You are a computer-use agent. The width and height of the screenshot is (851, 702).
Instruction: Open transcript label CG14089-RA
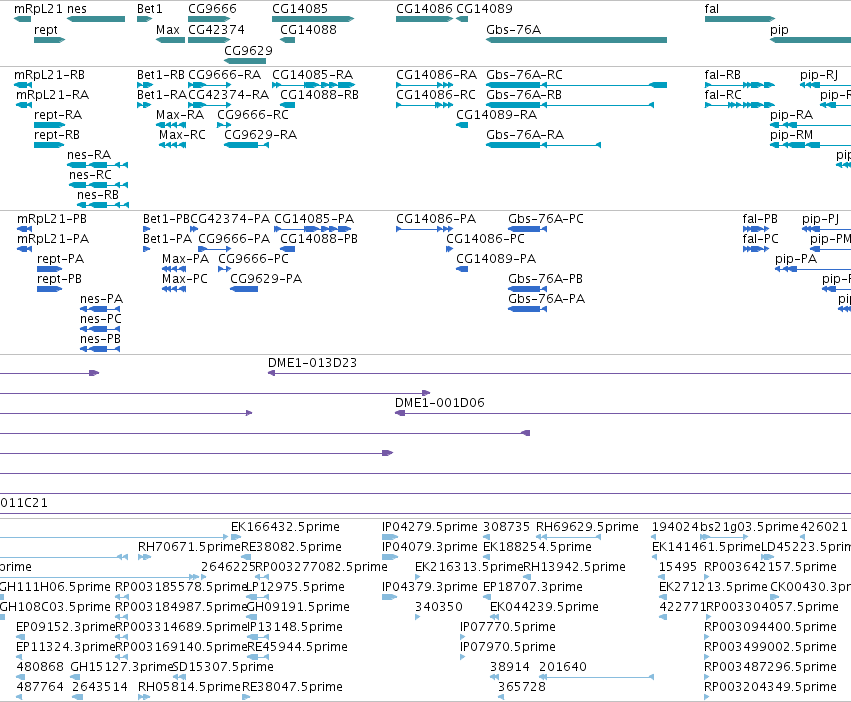point(496,115)
